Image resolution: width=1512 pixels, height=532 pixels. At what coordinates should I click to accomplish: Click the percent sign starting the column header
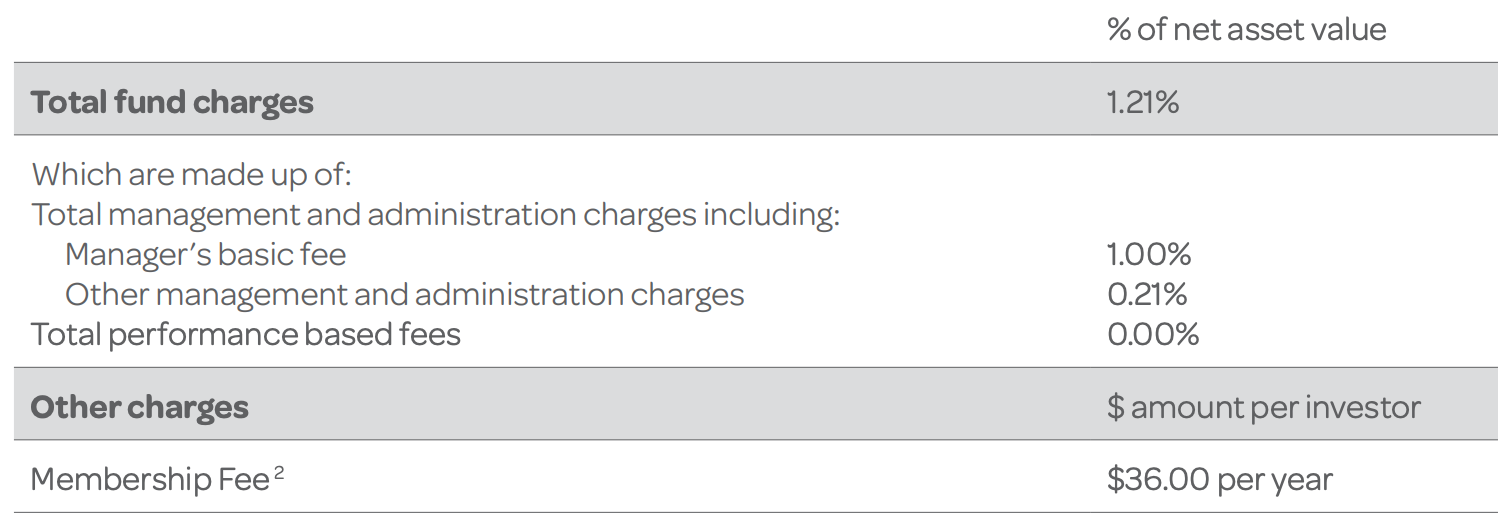click(x=1119, y=29)
